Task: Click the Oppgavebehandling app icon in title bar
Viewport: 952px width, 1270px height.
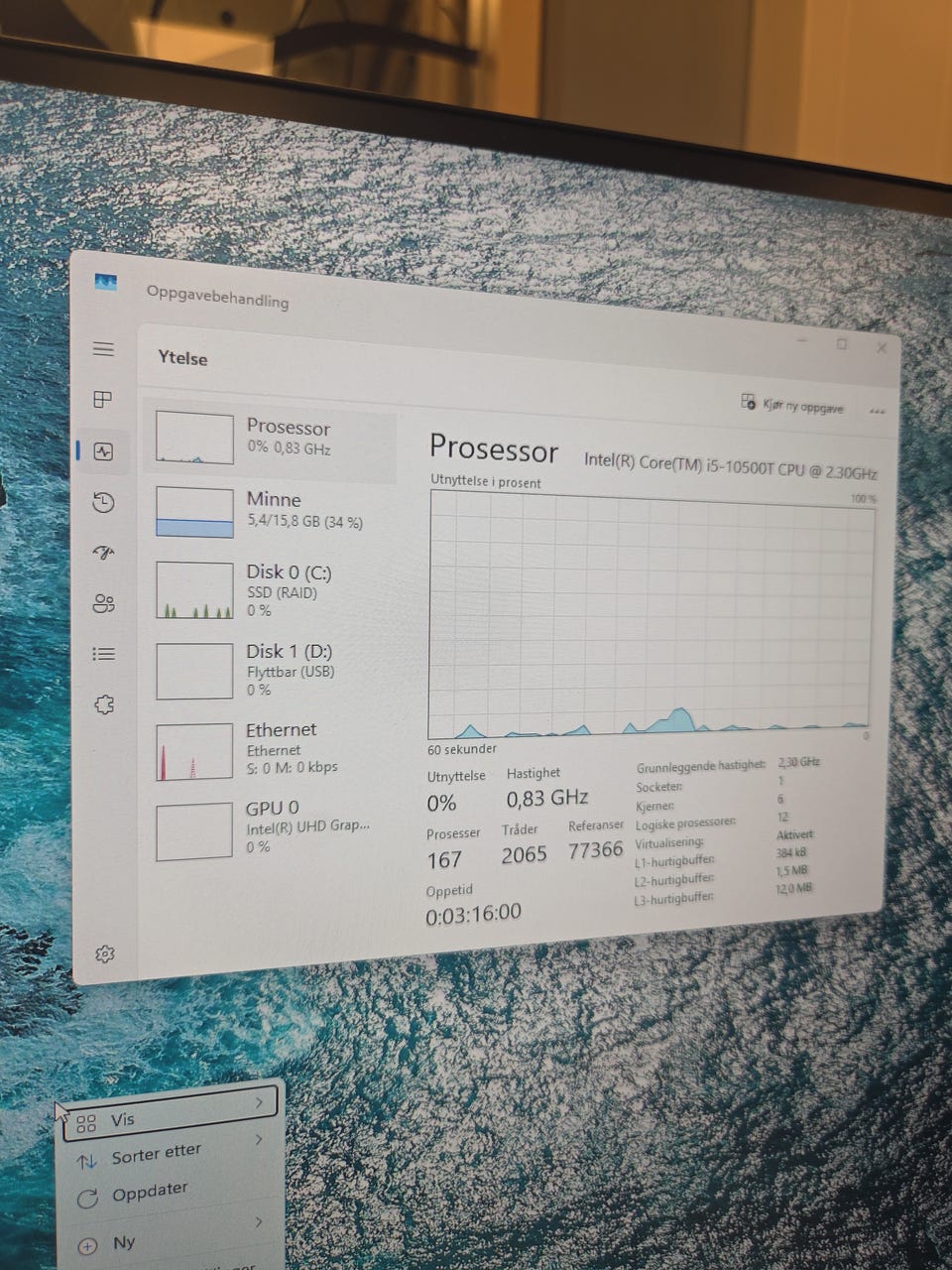Action: 105,283
